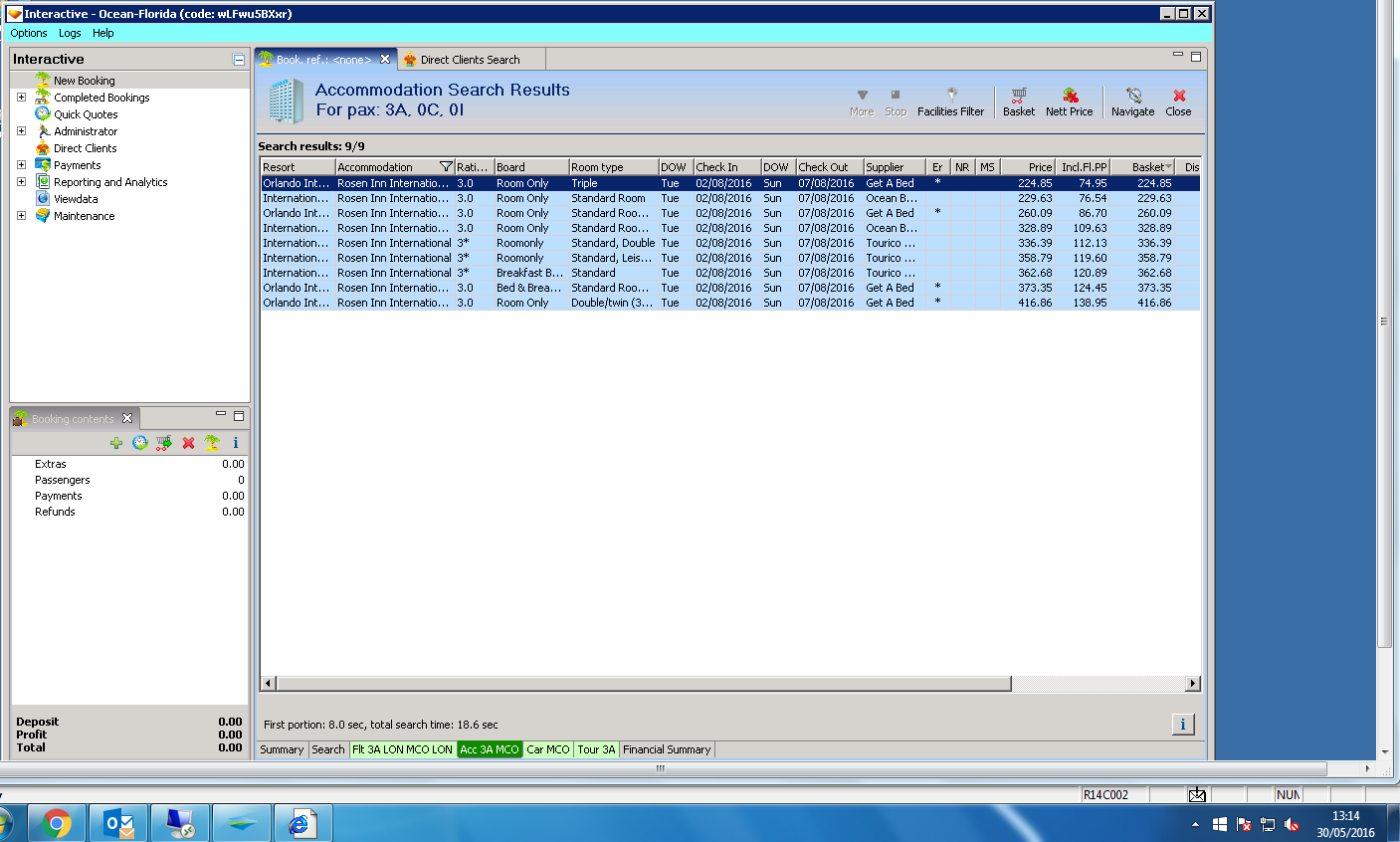This screenshot has height=842, width=1400.
Task: Select Quick Quotes in the tree
Action: 86,114
